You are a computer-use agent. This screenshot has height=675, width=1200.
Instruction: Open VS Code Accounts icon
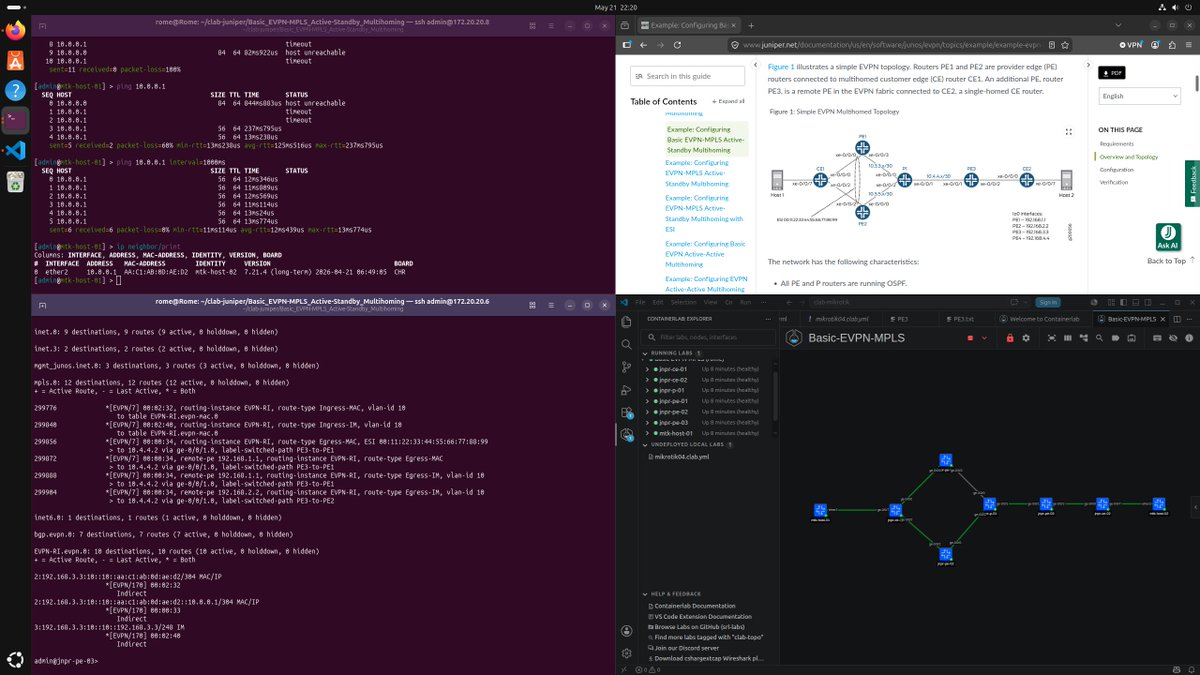tap(626, 631)
